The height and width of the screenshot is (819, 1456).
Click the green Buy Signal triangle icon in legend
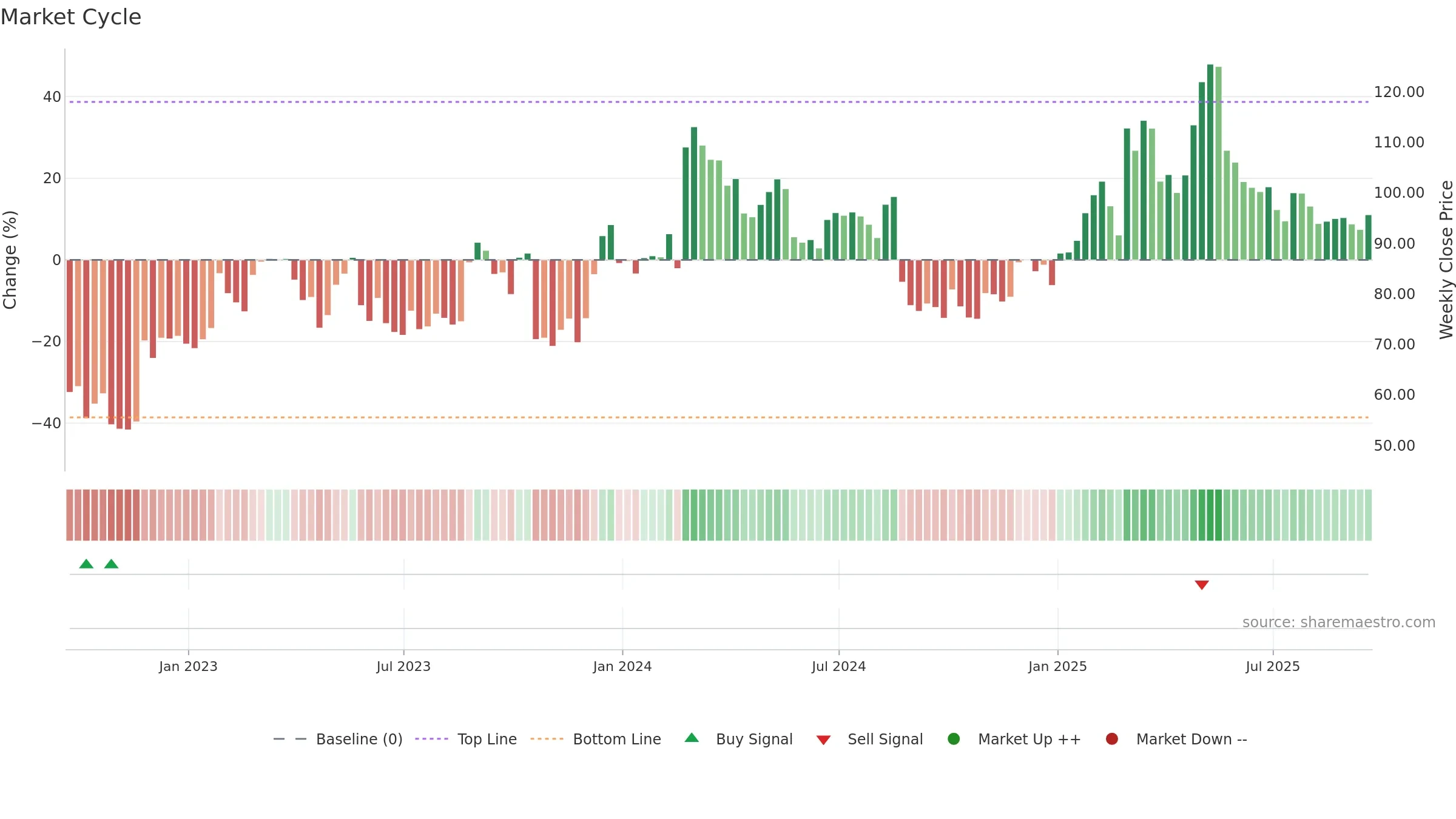(692, 738)
